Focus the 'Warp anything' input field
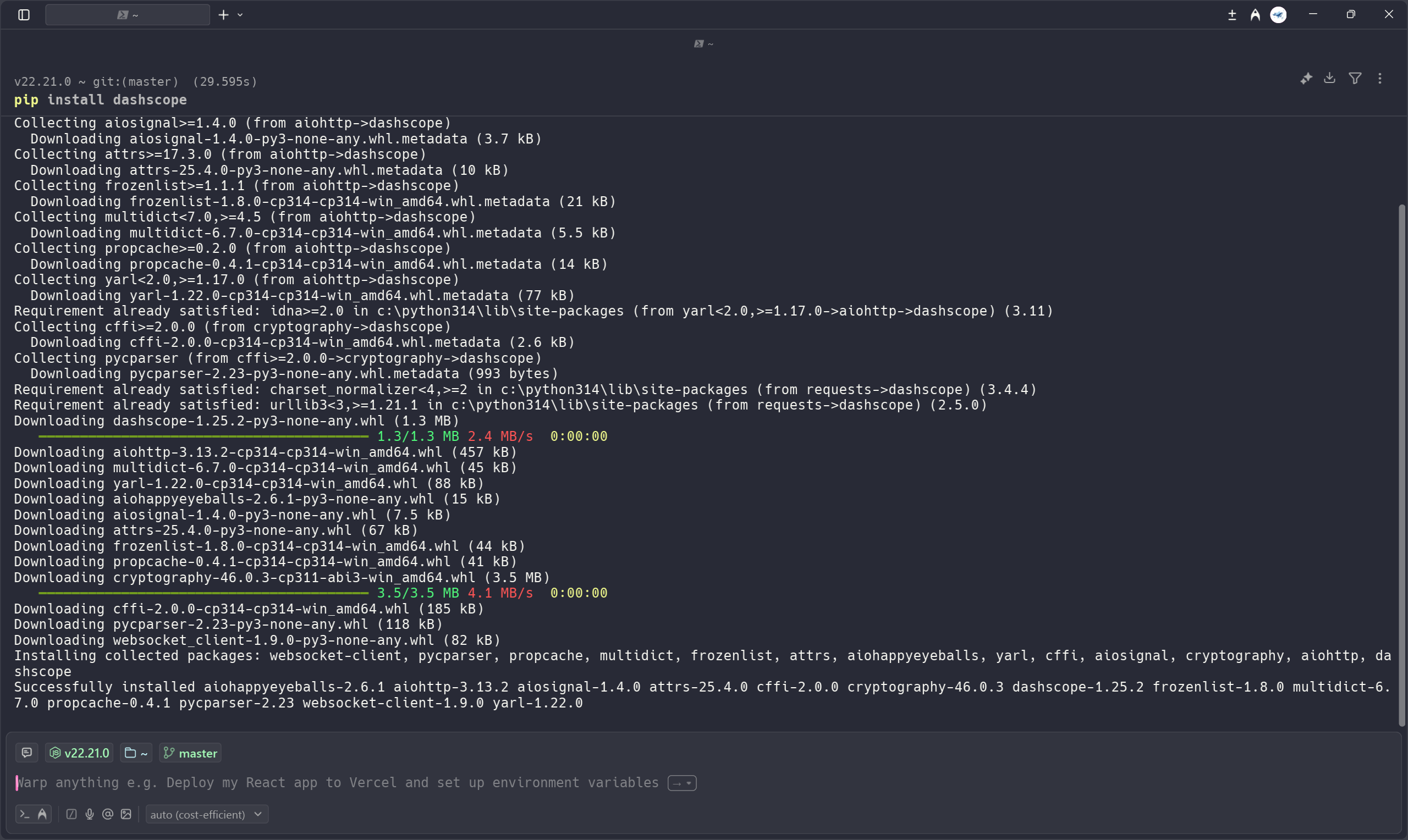This screenshot has height=840, width=1408. (x=337, y=782)
